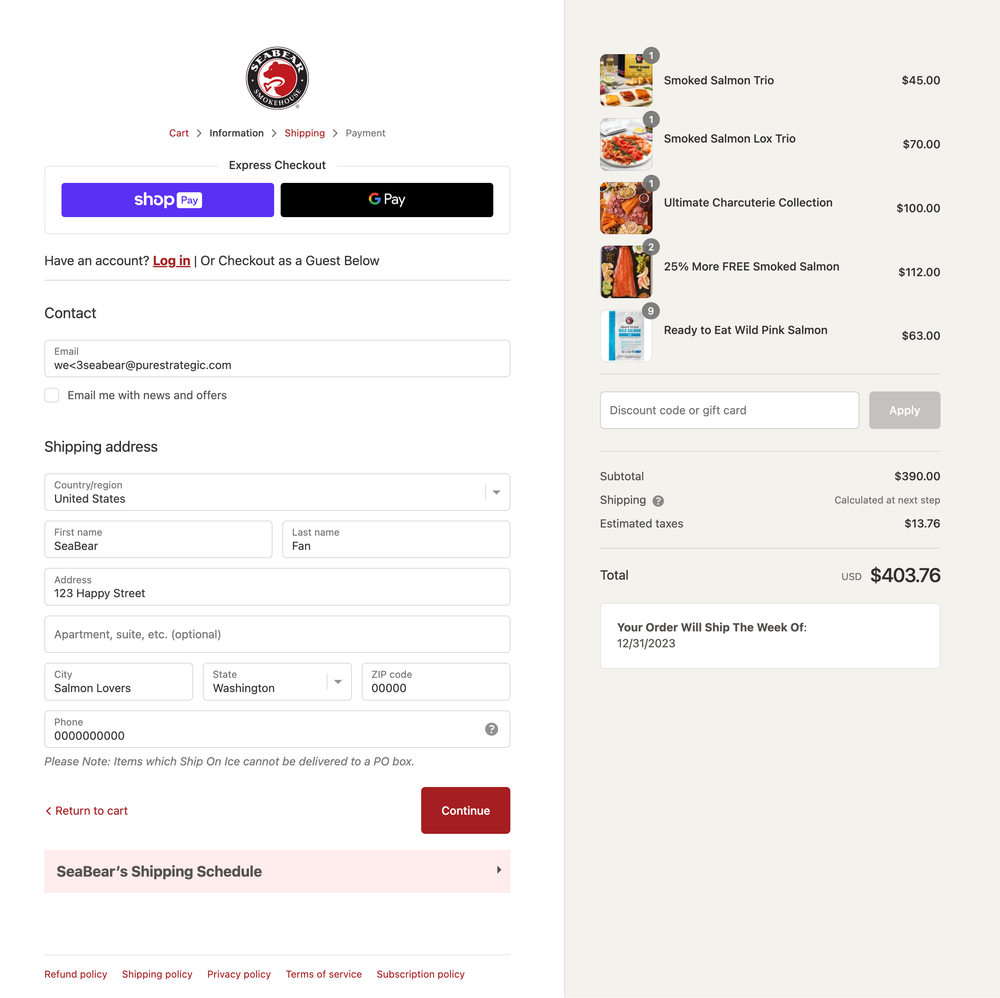Open the Country/region dropdown
Screen dimensions: 1000x998
point(277,492)
